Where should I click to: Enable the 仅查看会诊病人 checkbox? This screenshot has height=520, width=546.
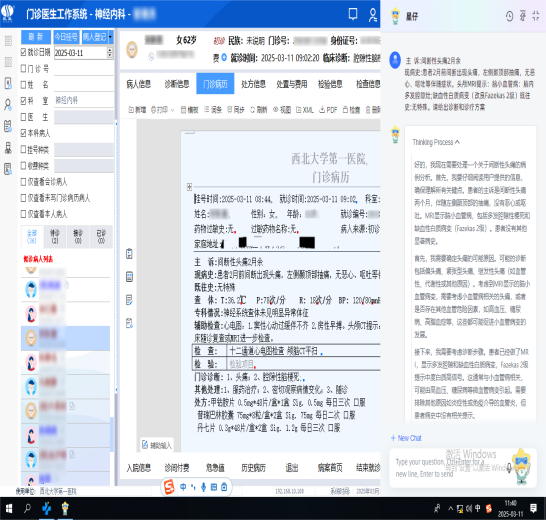click(x=23, y=181)
